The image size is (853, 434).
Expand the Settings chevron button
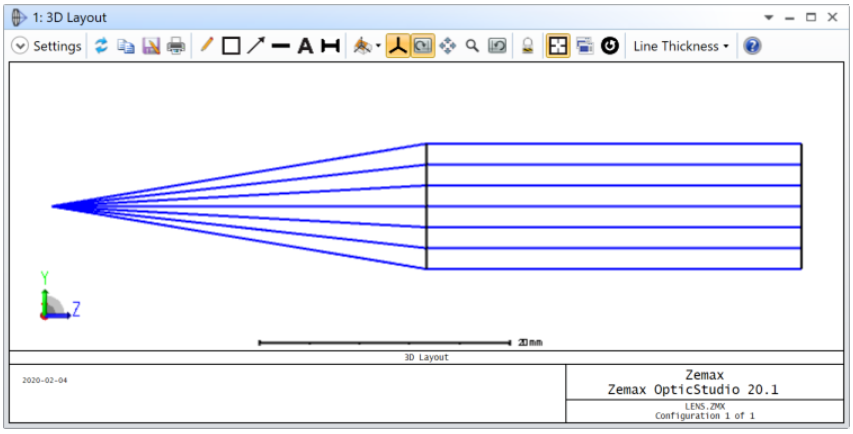coord(20,46)
